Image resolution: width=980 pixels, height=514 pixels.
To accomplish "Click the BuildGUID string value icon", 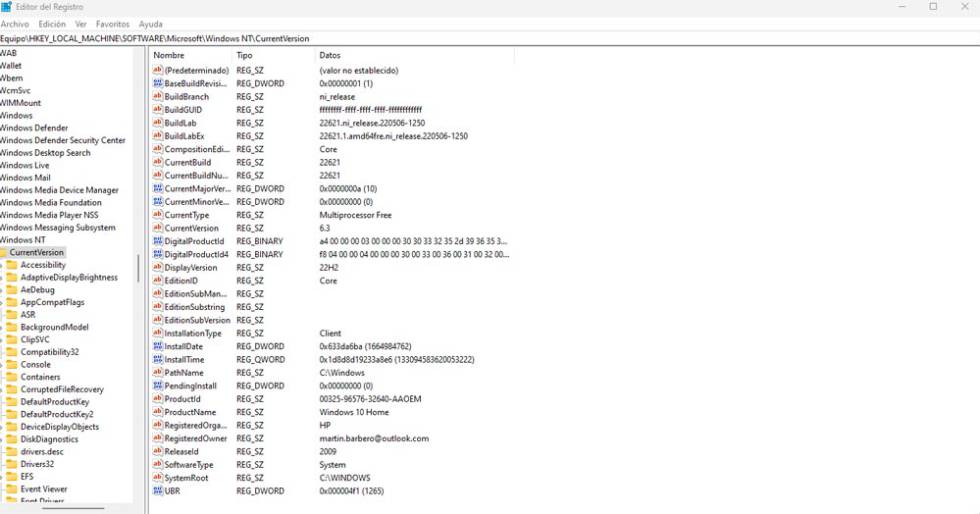I will [158, 109].
